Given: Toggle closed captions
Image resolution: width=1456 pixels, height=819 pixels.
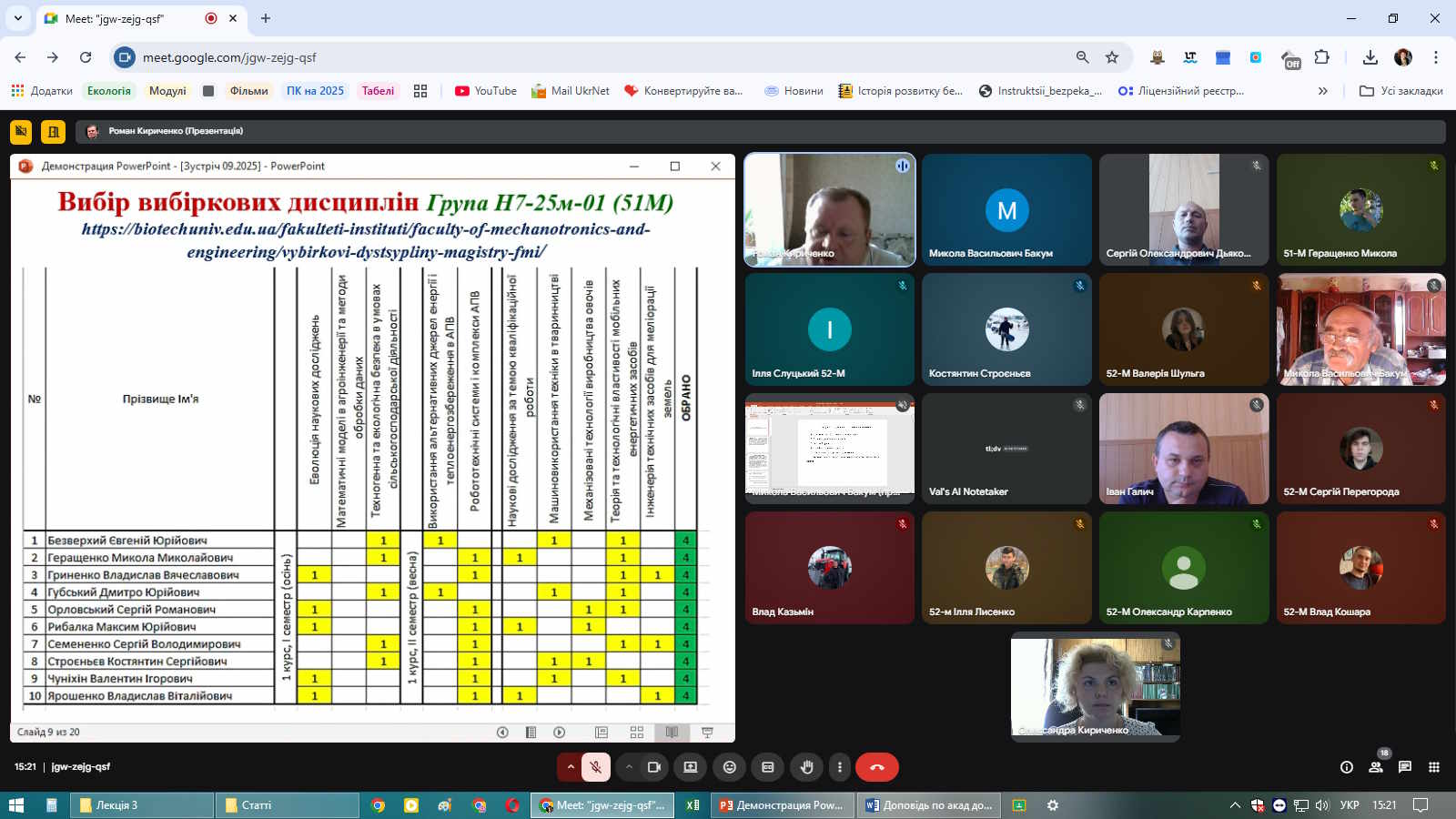Looking at the screenshot, I should 768,767.
